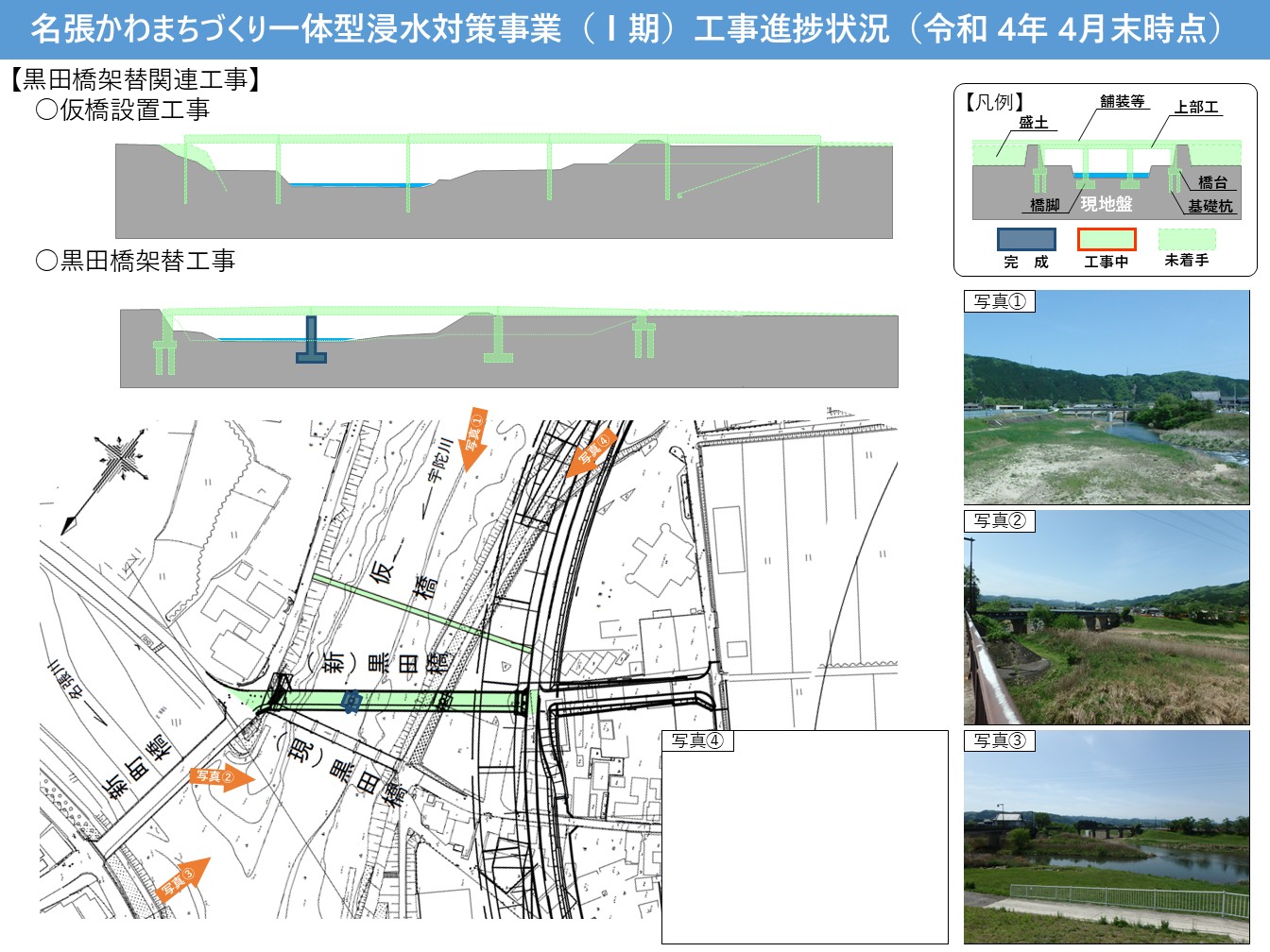1270x952 pixels.
Task: Click the red-outlined 工事中 legend swatch
Action: pos(1106,239)
